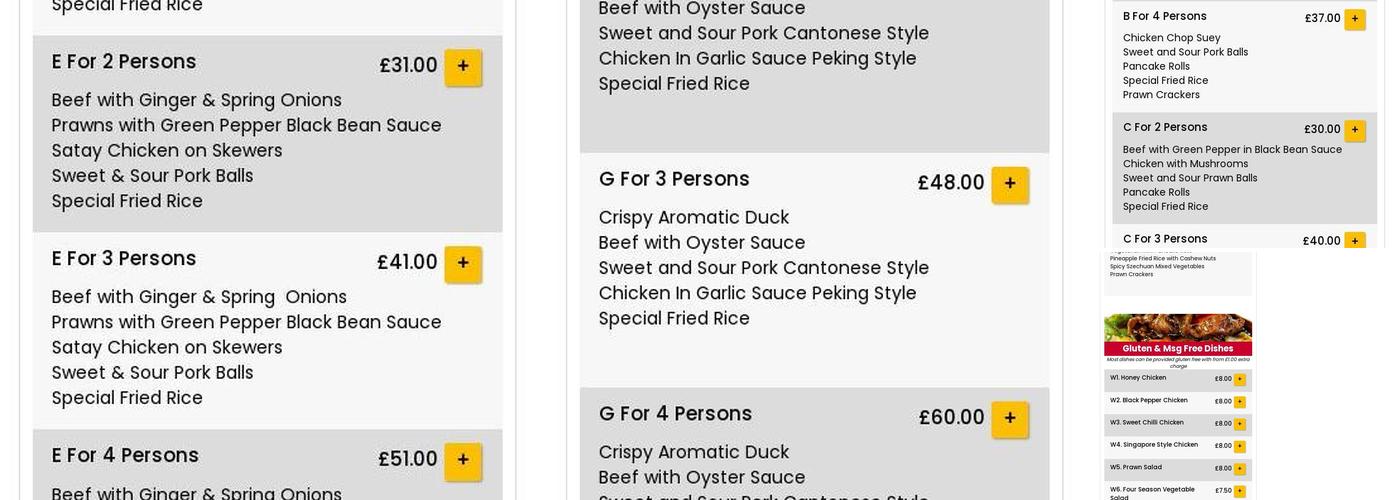
Task: Add C For 2 Persons to order
Action: pos(1355,130)
